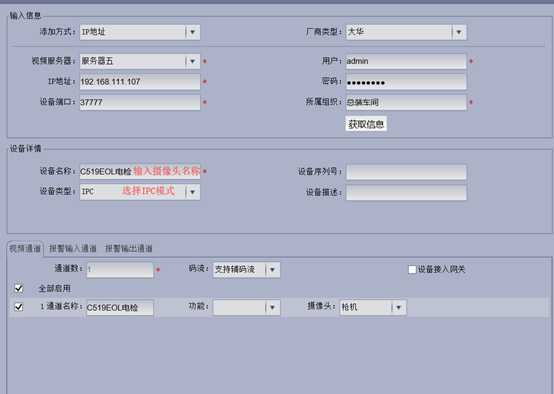Click the IP地址 field with 192.168.111.107
This screenshot has height=394, width=554.
click(x=140, y=82)
